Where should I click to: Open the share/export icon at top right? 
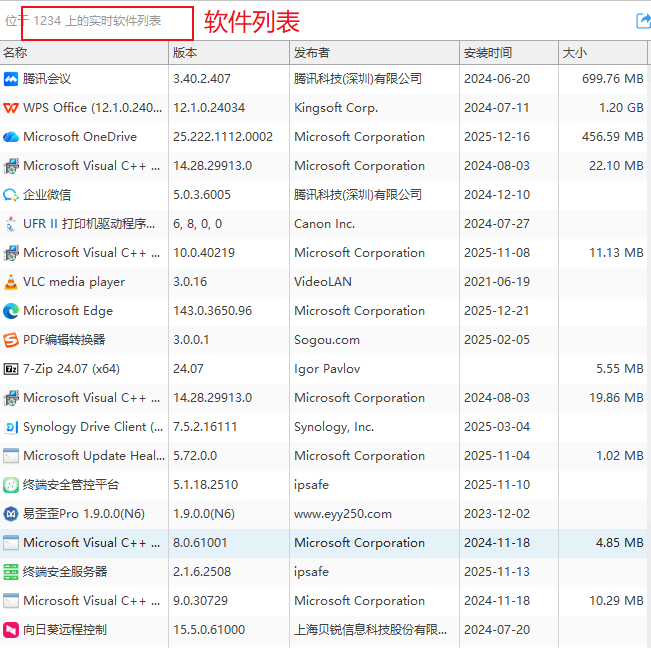[x=642, y=21]
